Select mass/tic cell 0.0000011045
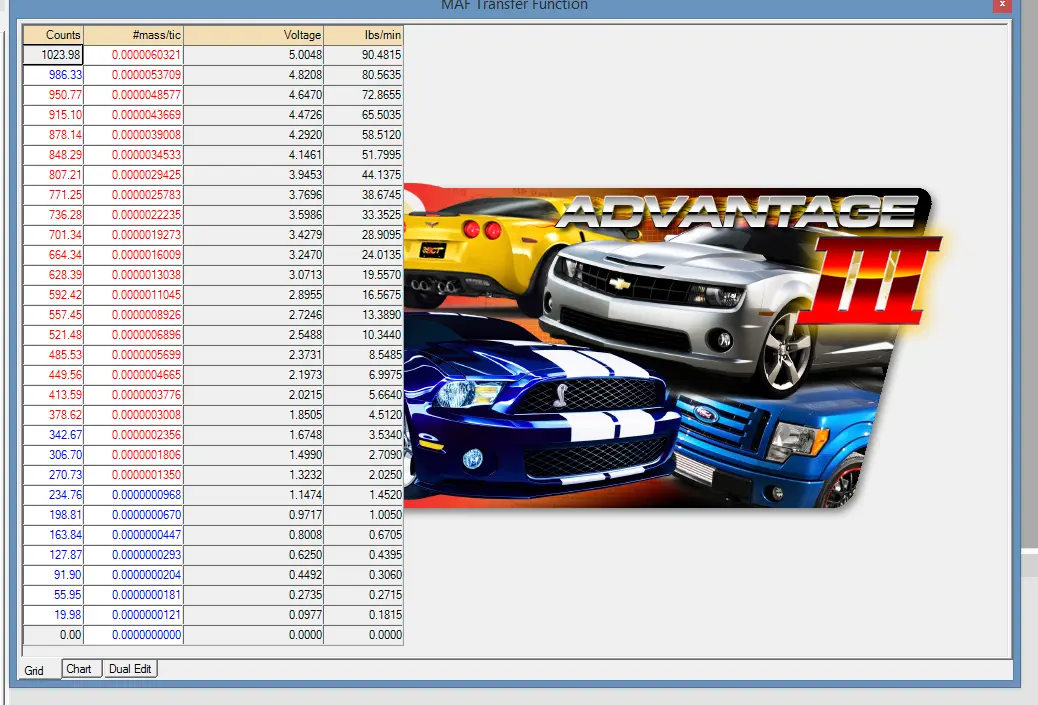Image resolution: width=1038 pixels, height=705 pixels. coord(133,295)
